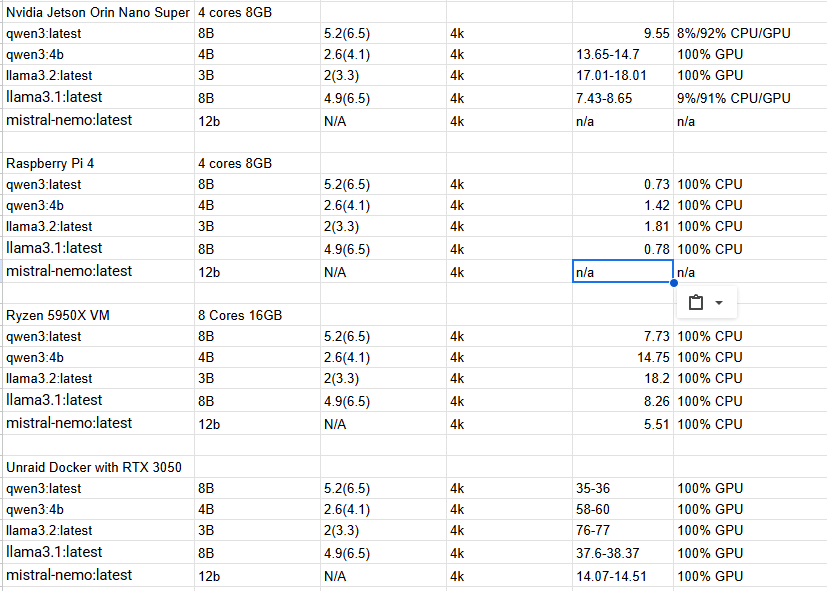Click the blue fill handle on the selected cell
Image resolution: width=827 pixels, height=591 pixels.
point(674,283)
